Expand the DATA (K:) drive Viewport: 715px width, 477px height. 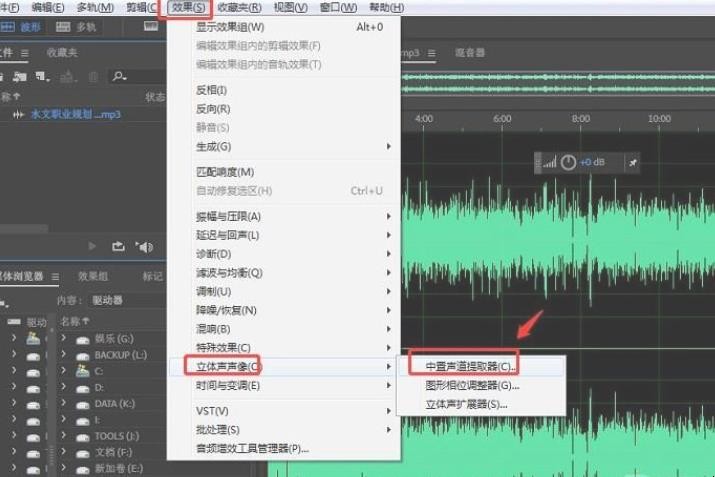(64, 403)
